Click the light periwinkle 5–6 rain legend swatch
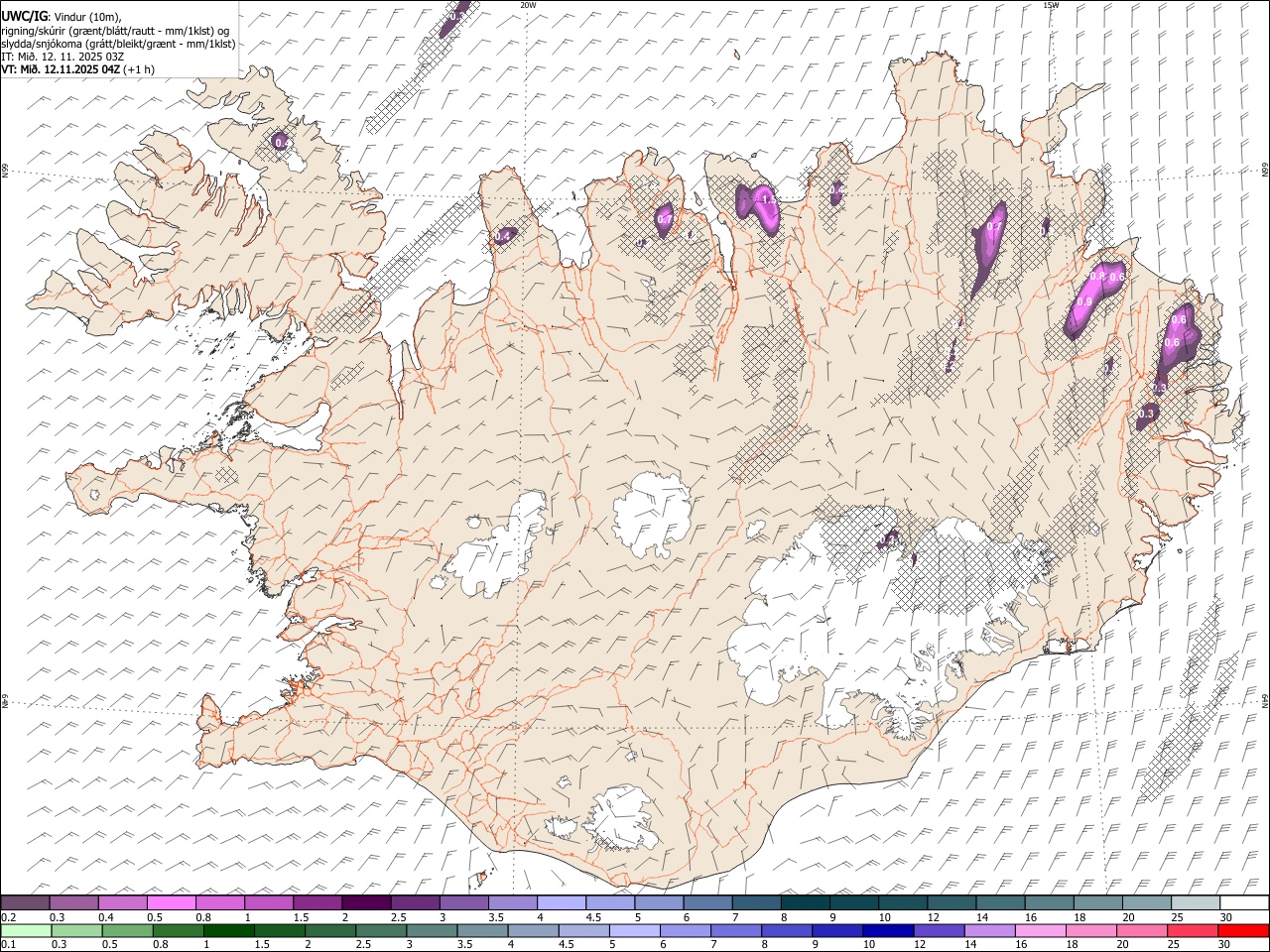The width and height of the screenshot is (1270, 952). tap(633, 930)
